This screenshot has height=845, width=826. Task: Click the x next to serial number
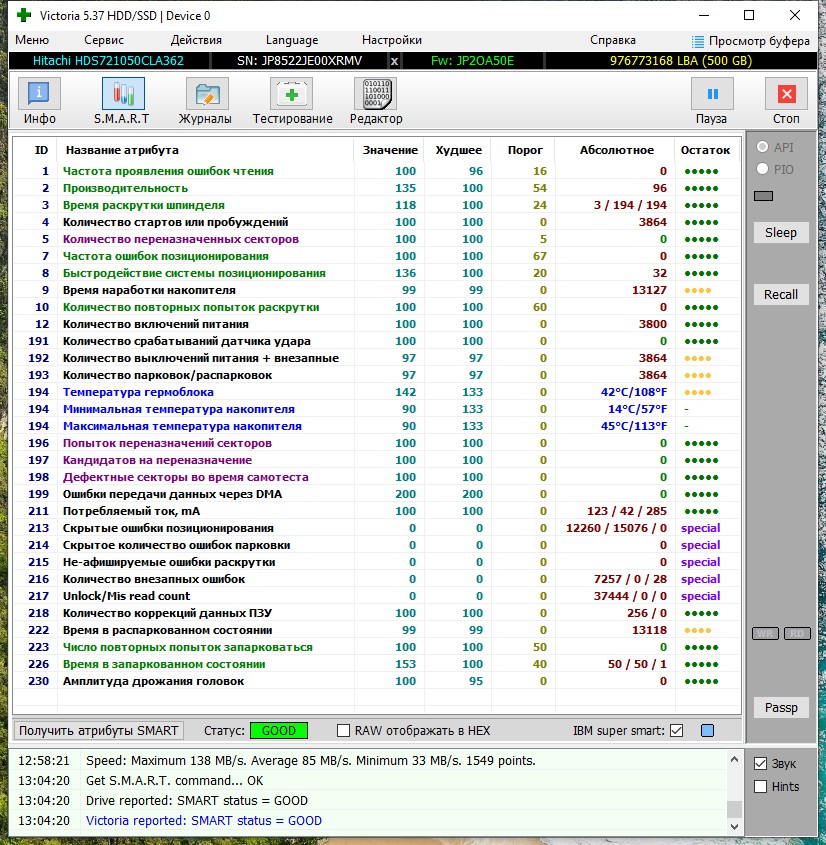tap(394, 61)
